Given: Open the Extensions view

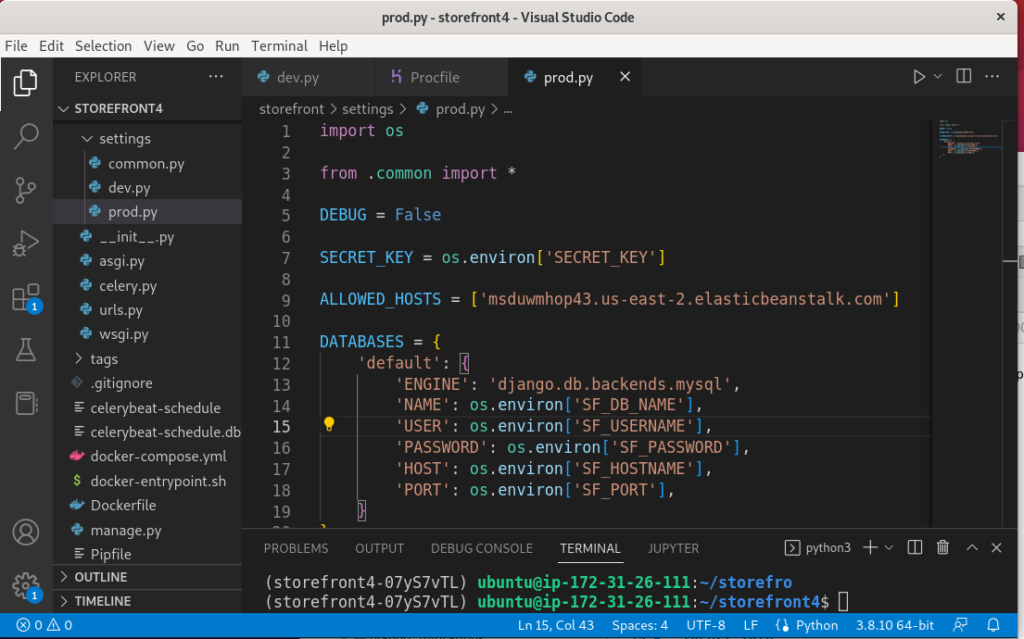Looking at the screenshot, I should coord(27,298).
